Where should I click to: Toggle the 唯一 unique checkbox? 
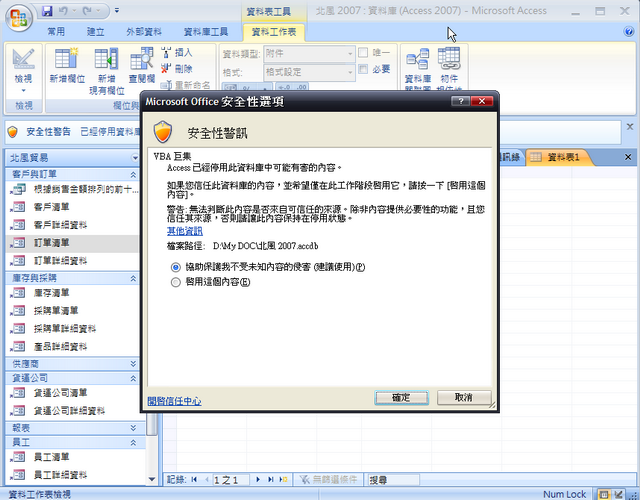pos(363,53)
